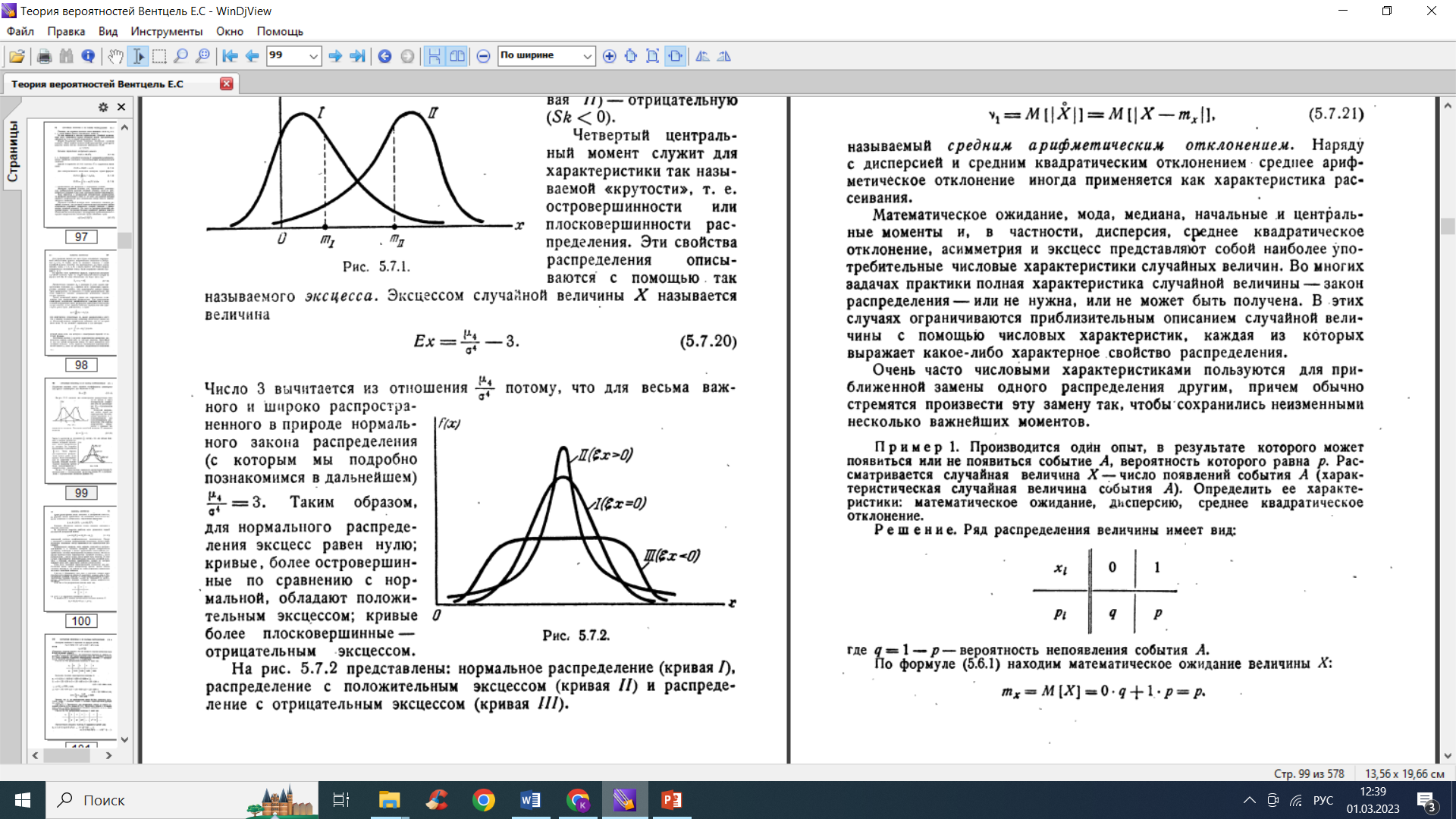Open File Explorer from the taskbar
Screen dimensions: 1456x819
(389, 800)
